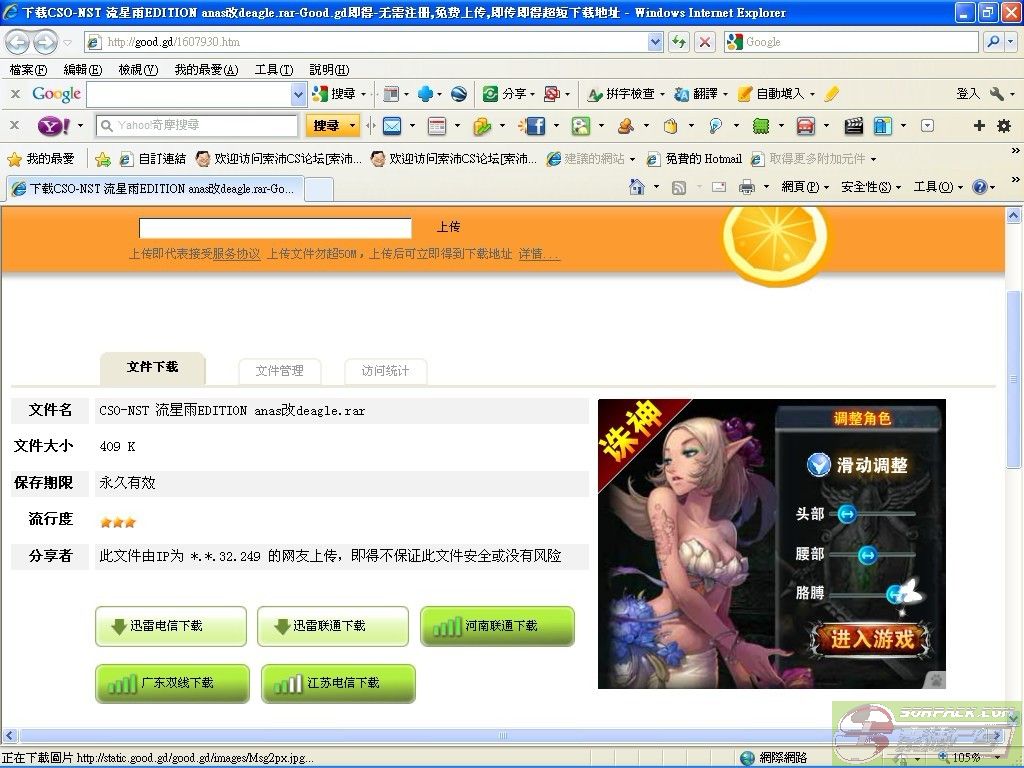
Task: Click the Print icon in command bar
Action: coord(746,187)
